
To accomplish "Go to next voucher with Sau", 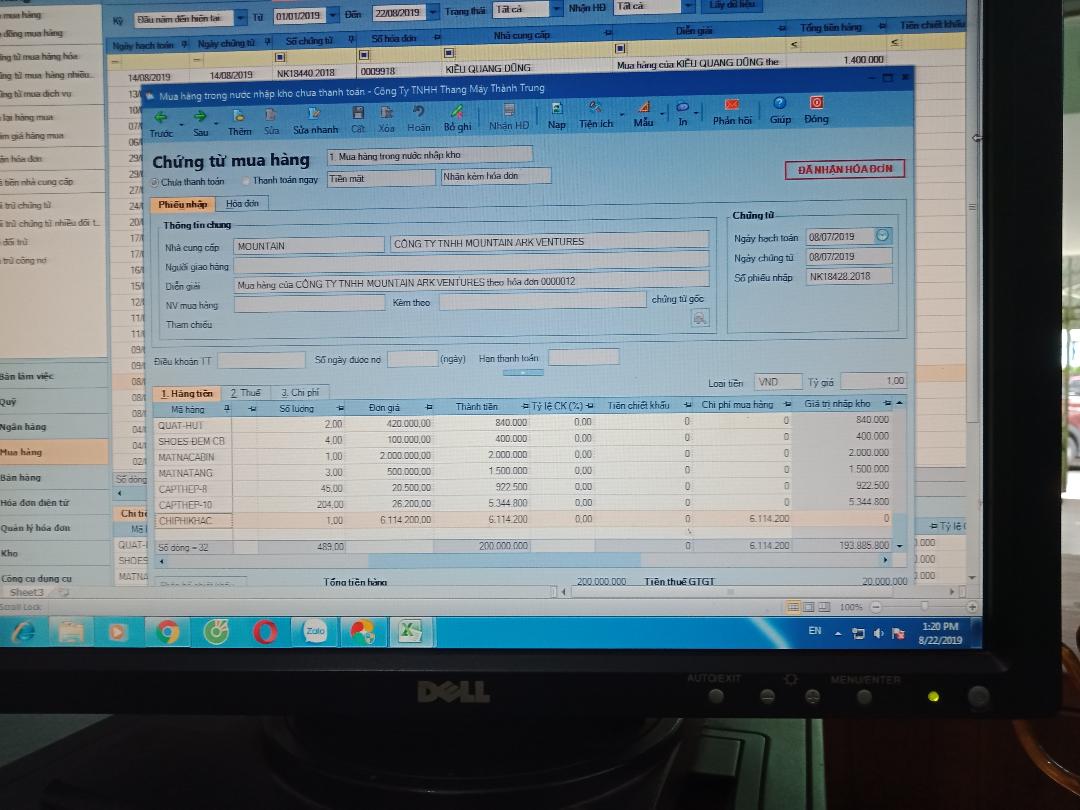I will pos(200,115).
